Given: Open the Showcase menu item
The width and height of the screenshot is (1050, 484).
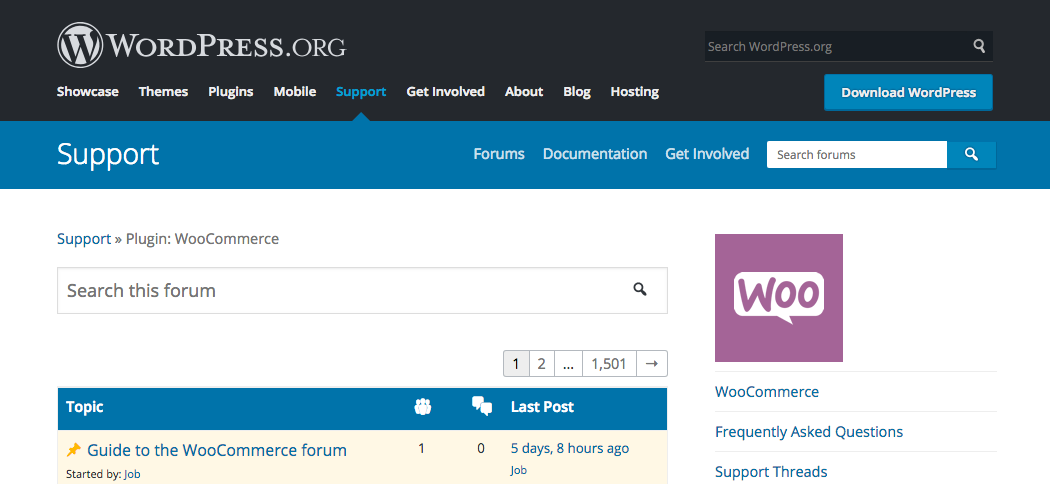Looking at the screenshot, I should click(x=88, y=92).
